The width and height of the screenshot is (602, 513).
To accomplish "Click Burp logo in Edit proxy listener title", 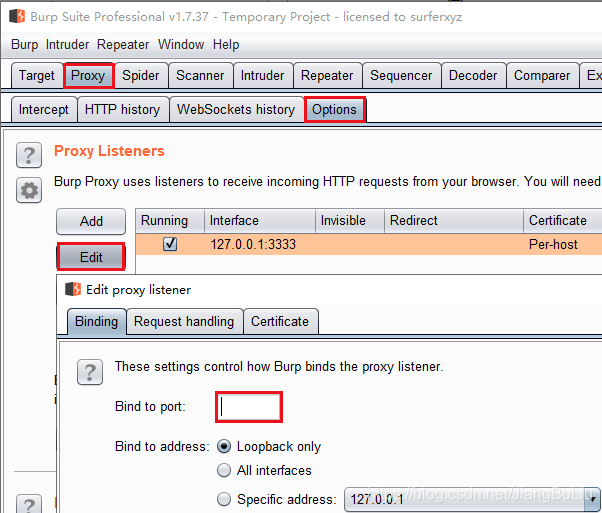I will tap(73, 289).
